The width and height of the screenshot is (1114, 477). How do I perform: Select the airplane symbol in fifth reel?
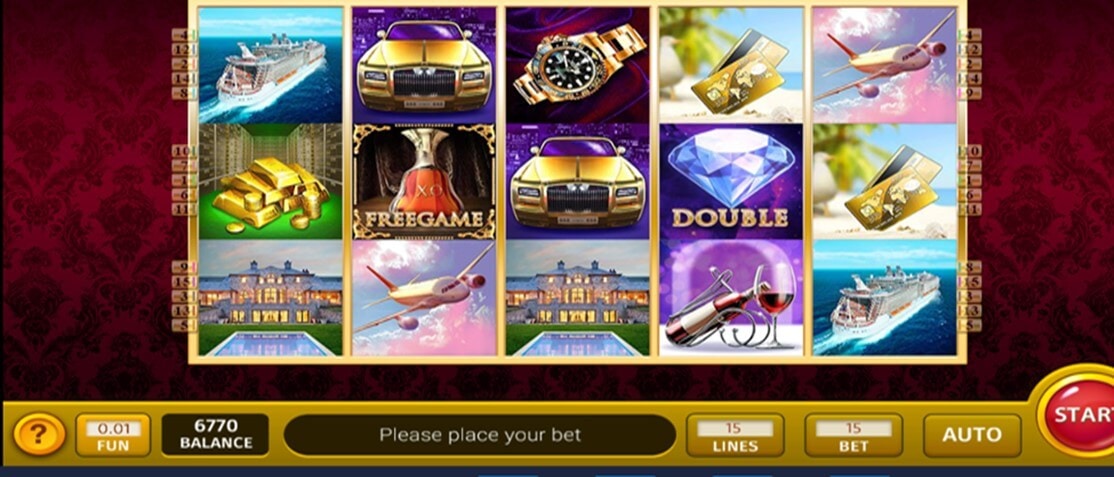(x=885, y=65)
